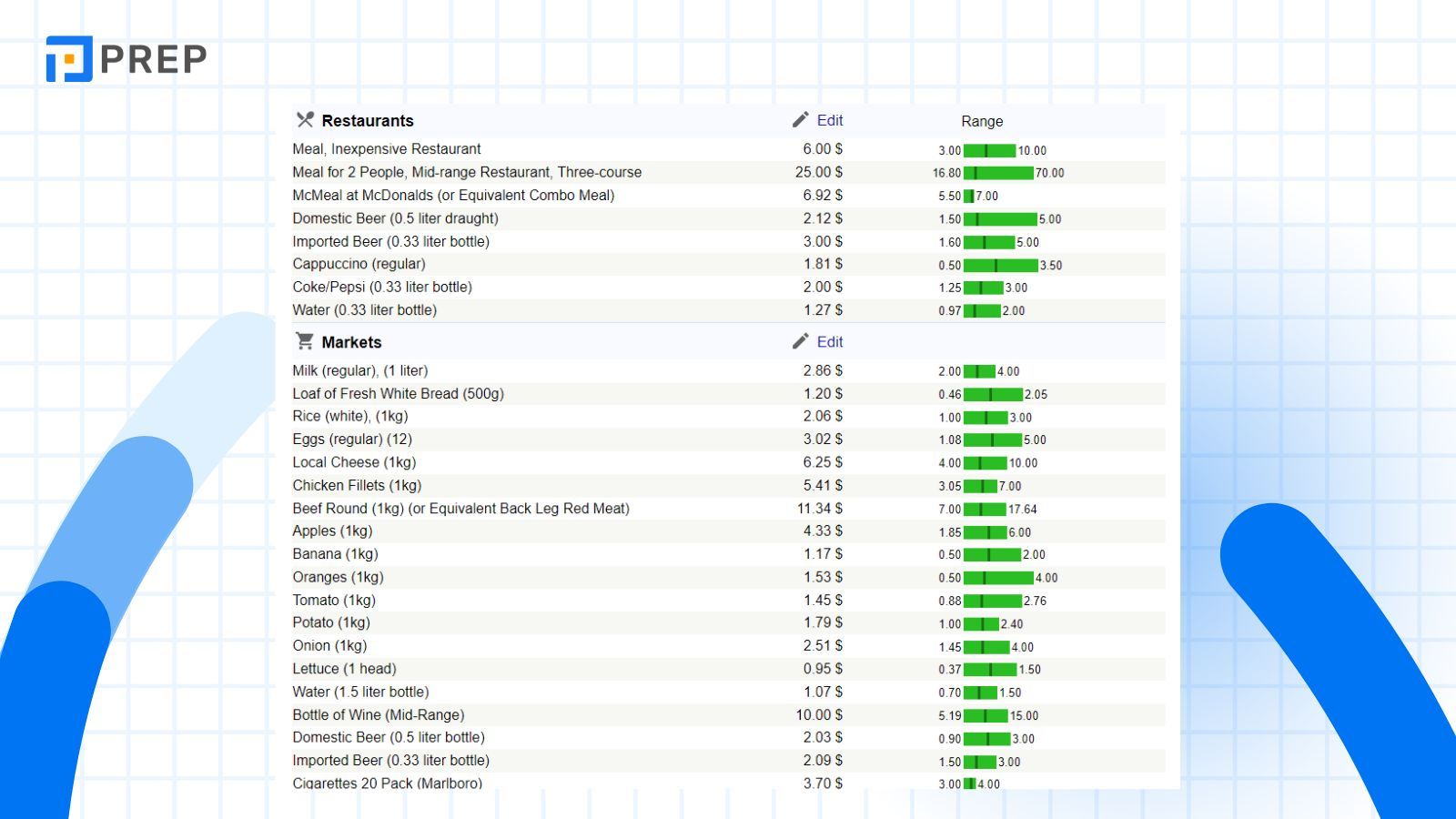The image size is (1456, 819).
Task: Click the PREP logo icon
Action: tap(69, 59)
